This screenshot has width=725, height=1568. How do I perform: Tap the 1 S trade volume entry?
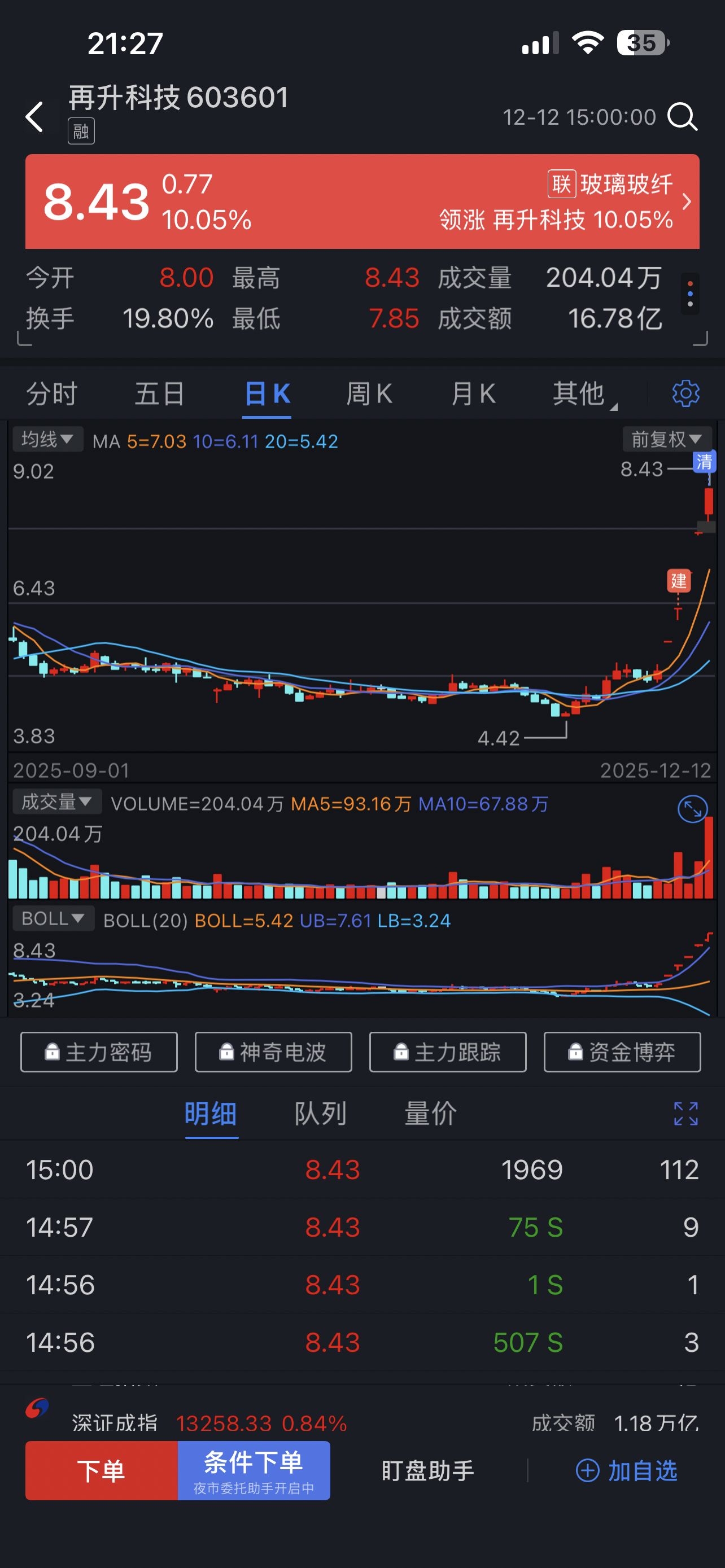click(545, 1284)
